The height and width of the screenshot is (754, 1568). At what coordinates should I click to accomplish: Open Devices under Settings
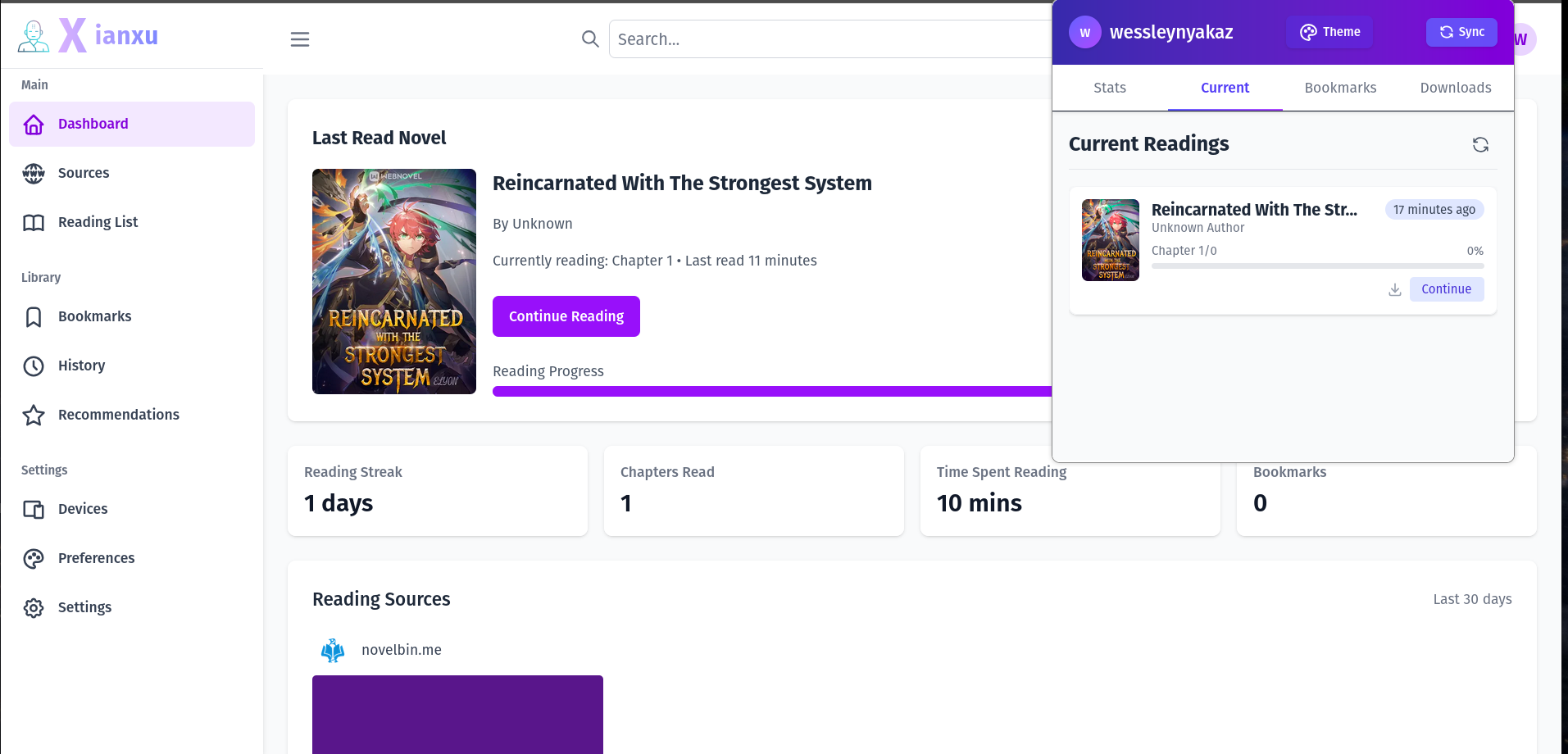pyautogui.click(x=132, y=509)
